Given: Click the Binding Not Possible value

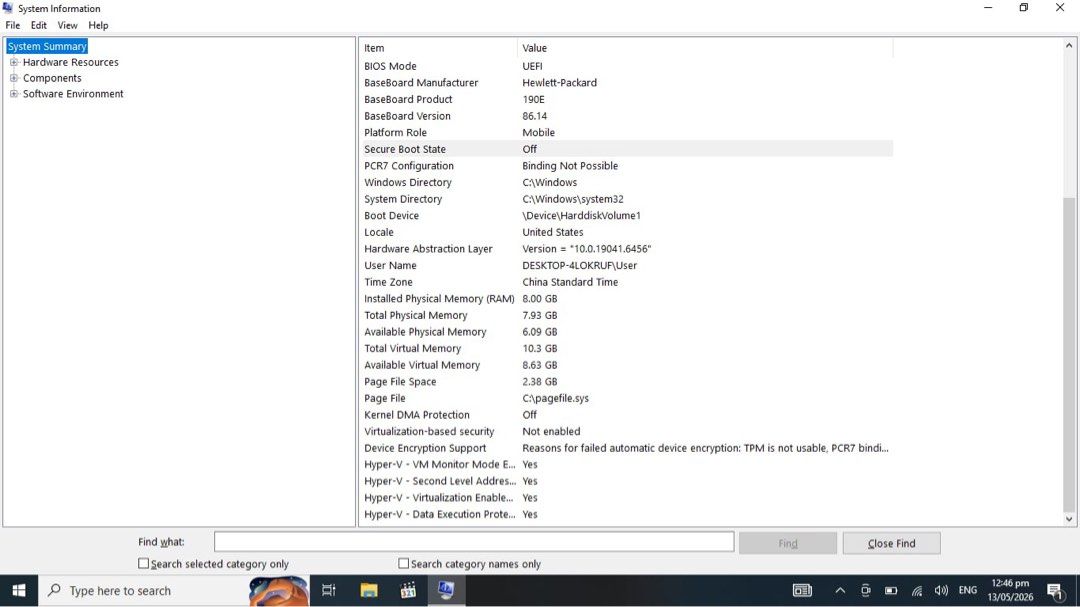Looking at the screenshot, I should point(570,166).
